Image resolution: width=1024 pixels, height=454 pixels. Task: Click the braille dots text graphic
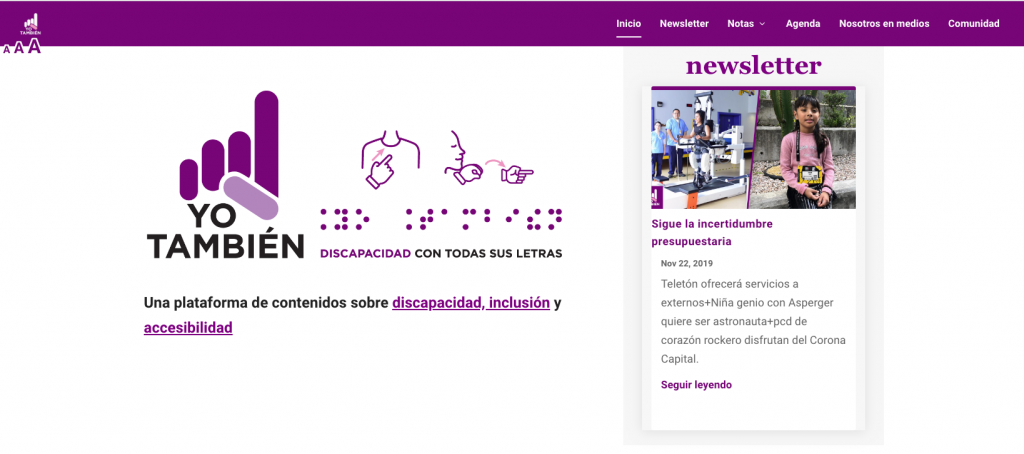coord(440,219)
